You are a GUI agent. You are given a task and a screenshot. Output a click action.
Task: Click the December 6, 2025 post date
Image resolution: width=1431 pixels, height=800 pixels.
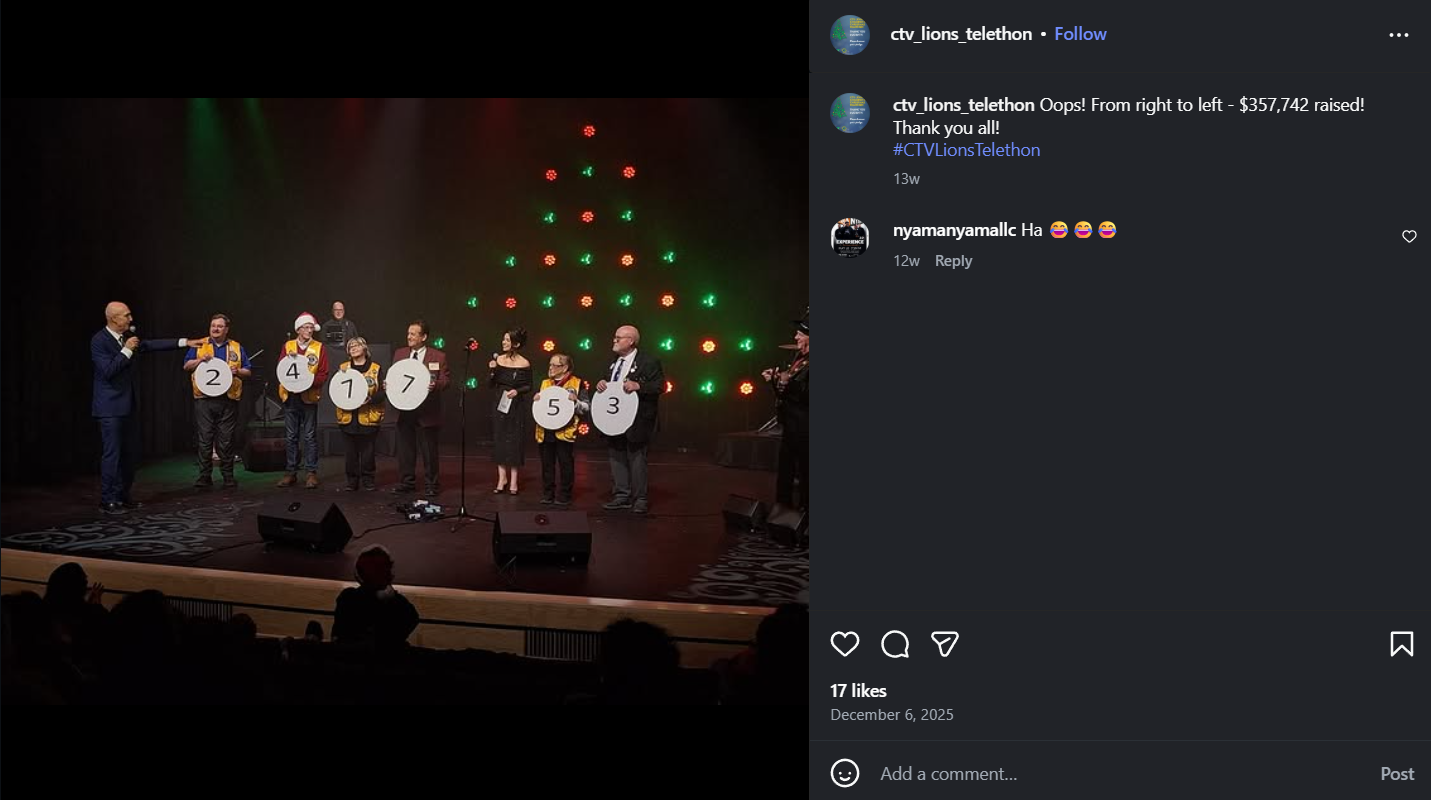892,714
